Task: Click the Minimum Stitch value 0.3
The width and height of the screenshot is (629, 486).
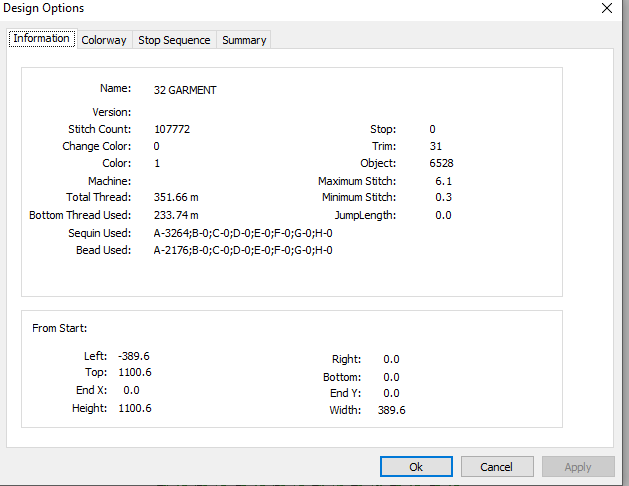Action: point(443,197)
